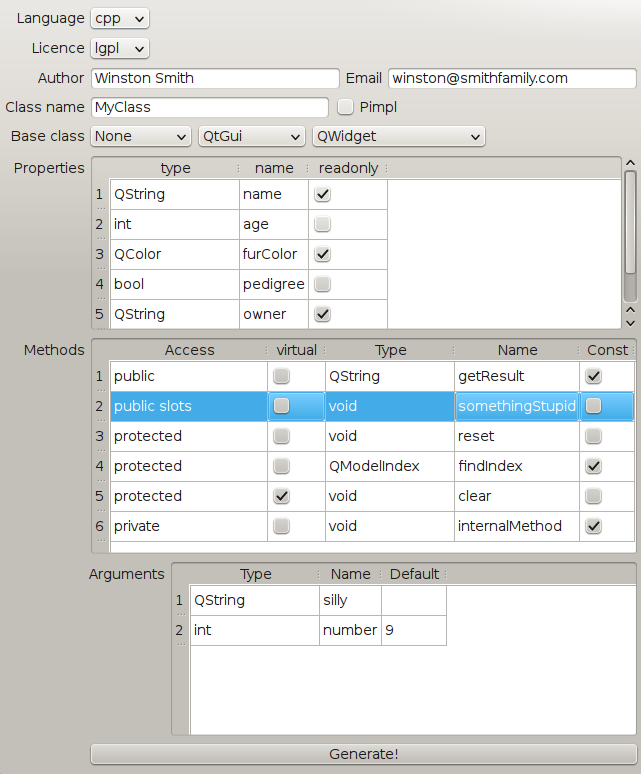Uncheck readonly for furColor property
The width and height of the screenshot is (641, 774).
(322, 255)
